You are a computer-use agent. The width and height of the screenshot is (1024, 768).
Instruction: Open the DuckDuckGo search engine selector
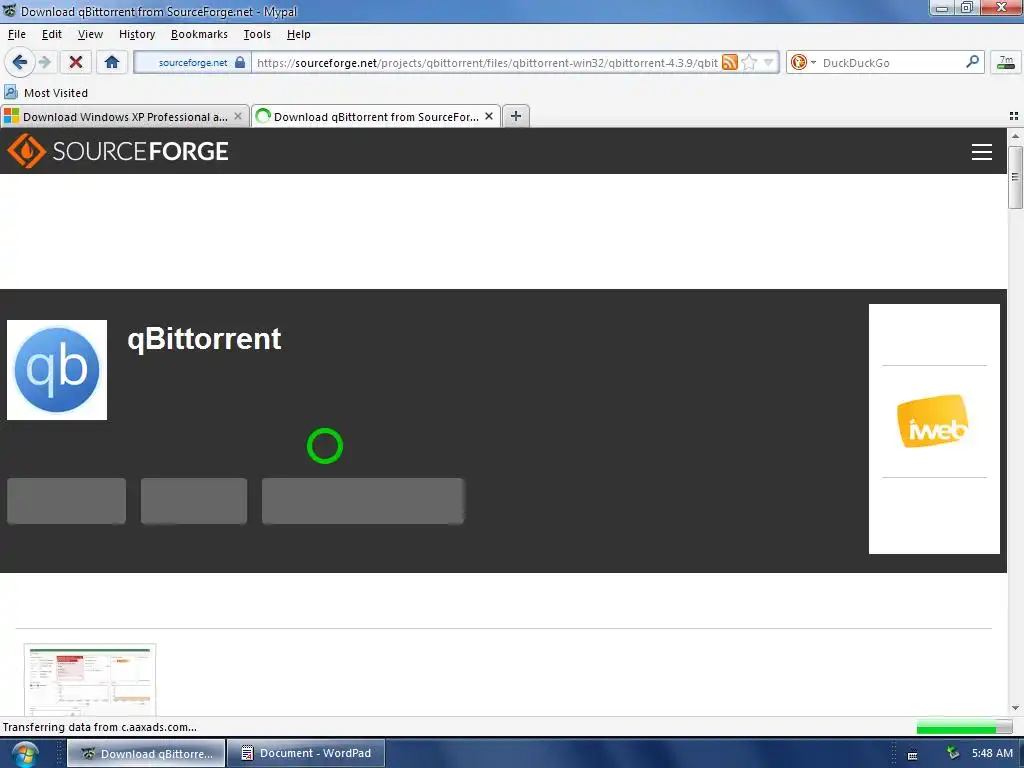click(x=803, y=63)
